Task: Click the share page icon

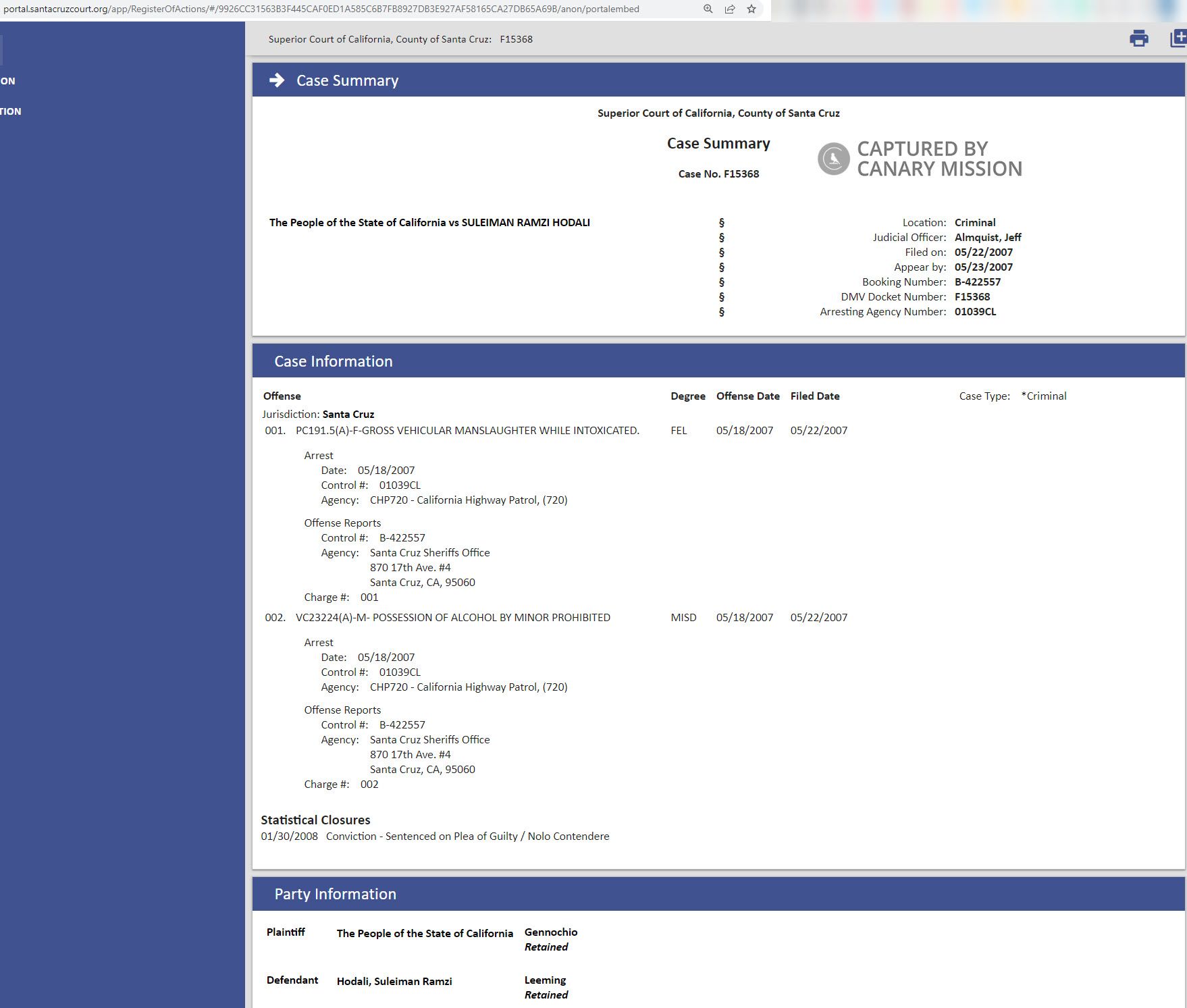Action: point(730,9)
